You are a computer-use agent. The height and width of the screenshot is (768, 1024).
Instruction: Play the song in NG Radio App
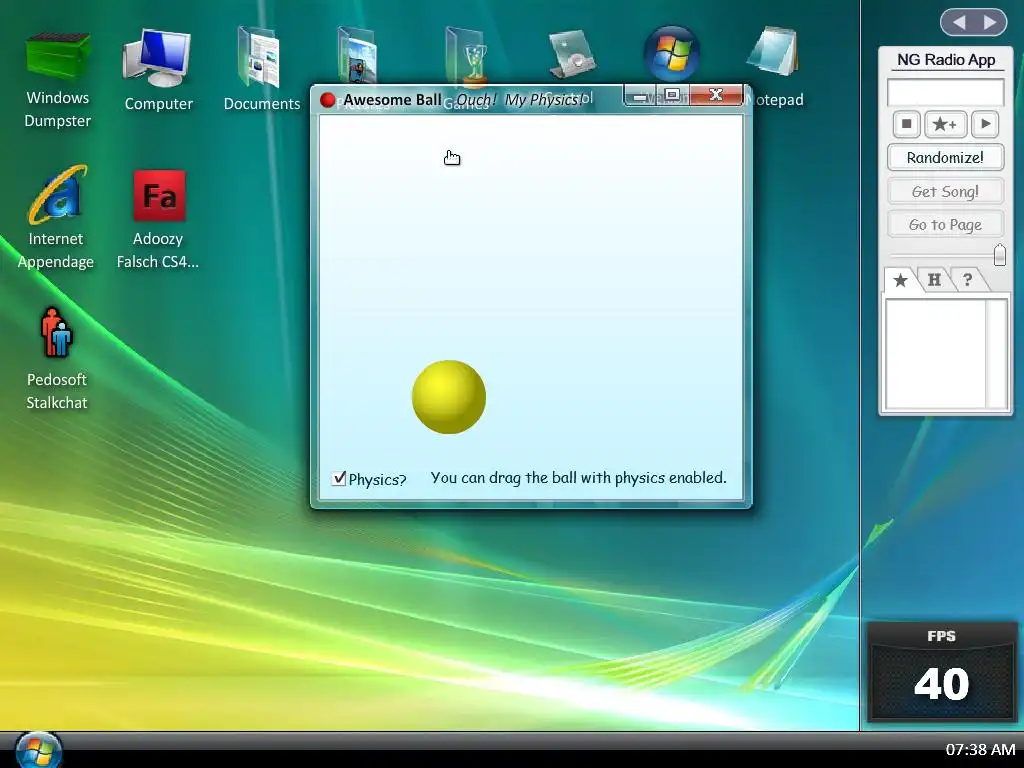click(x=985, y=124)
